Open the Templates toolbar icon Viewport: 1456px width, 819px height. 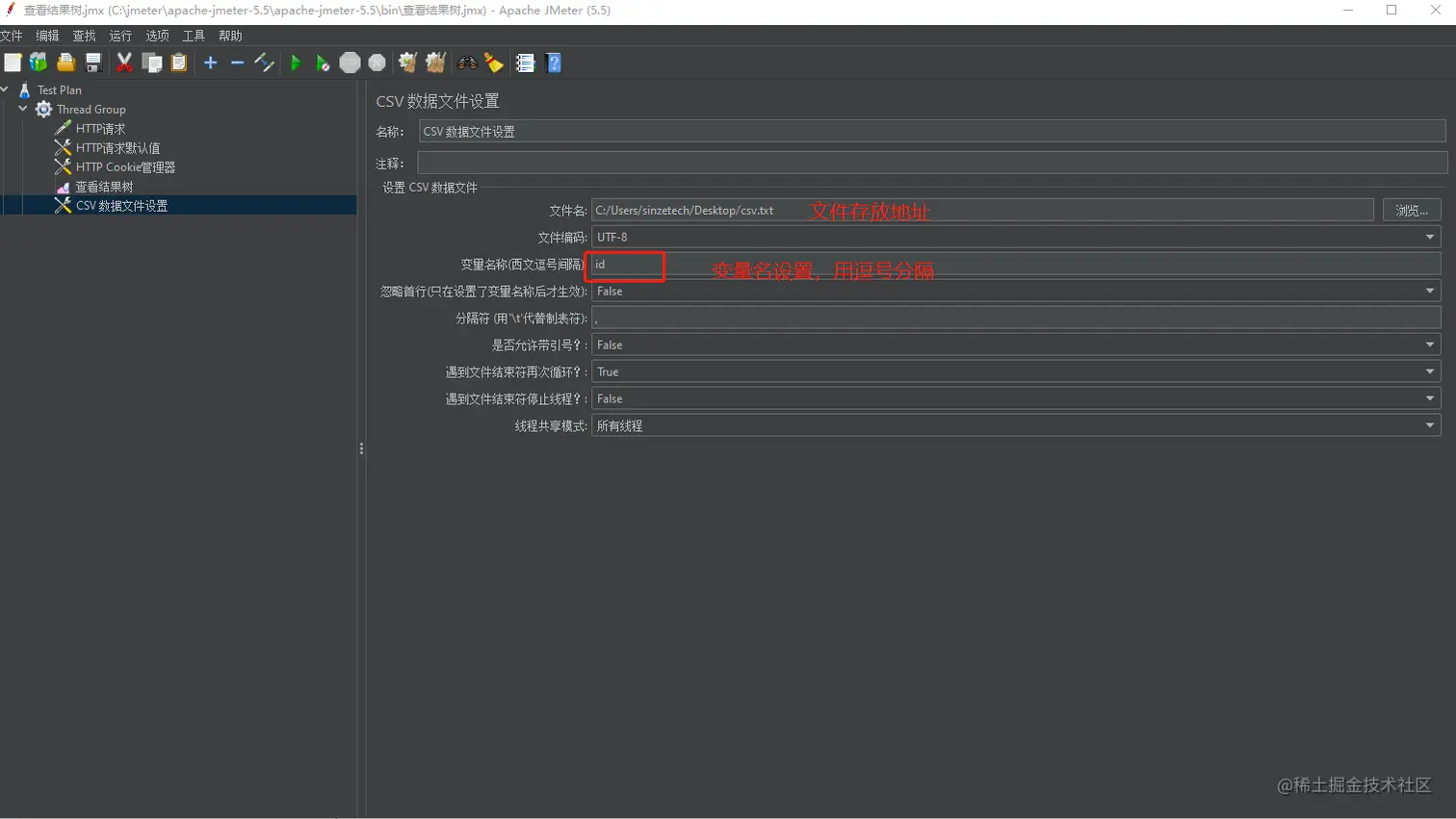[x=39, y=63]
